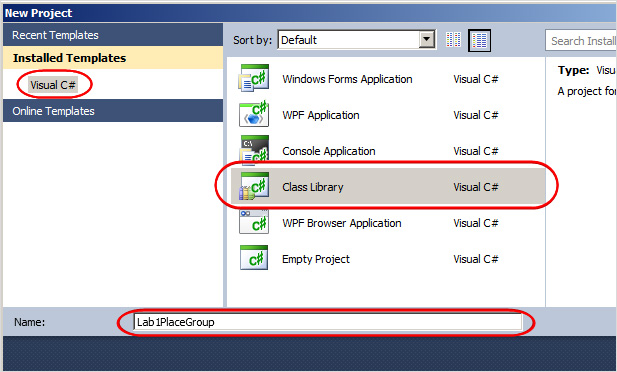Click the Sort by Default combo box
This screenshot has height=372, width=617.
click(357, 40)
